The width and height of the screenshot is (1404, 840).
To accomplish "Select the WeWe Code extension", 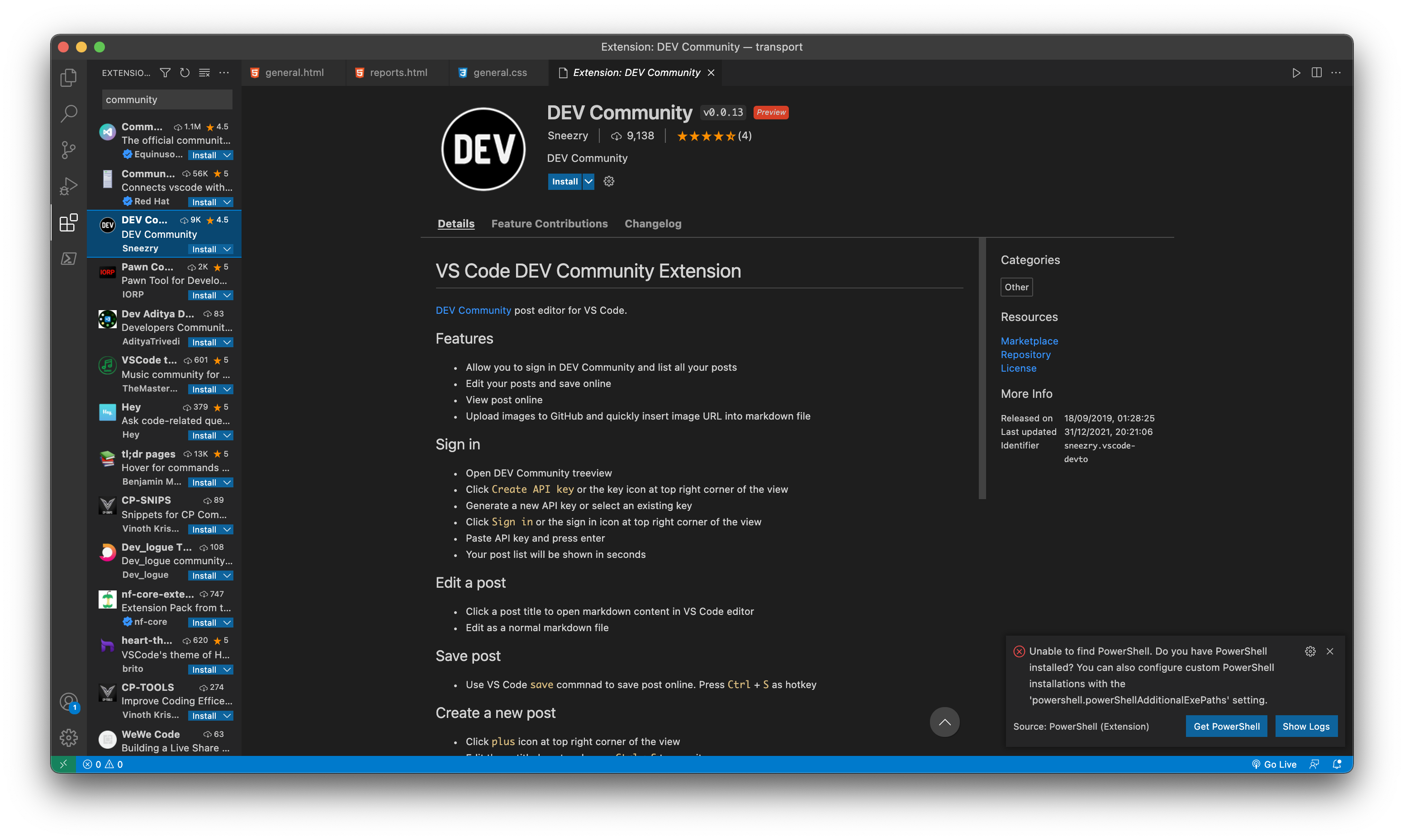I will click(x=164, y=741).
